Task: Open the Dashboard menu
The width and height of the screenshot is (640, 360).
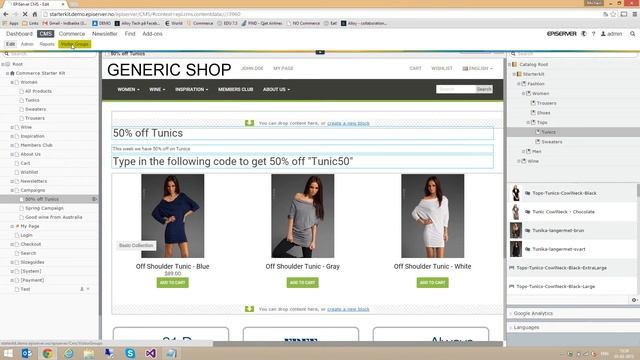Action: click(19, 34)
